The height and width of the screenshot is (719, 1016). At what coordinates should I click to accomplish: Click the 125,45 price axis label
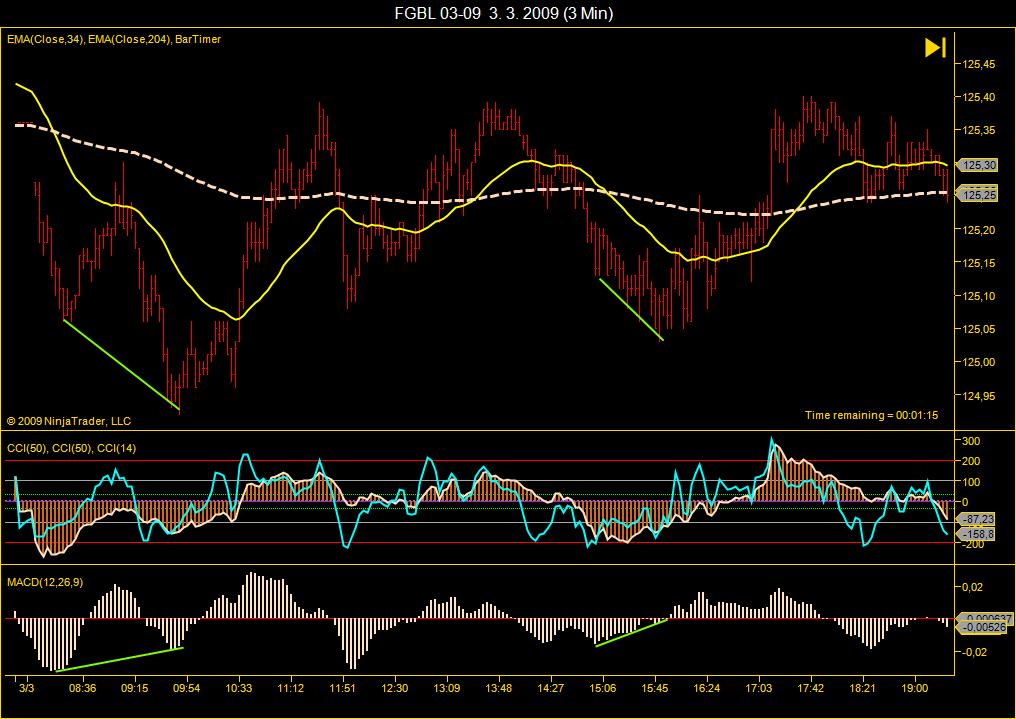coord(978,64)
